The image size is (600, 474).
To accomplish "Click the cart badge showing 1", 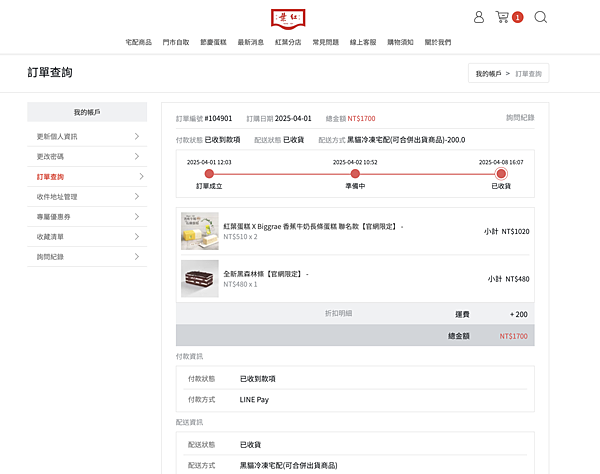I will point(517,17).
